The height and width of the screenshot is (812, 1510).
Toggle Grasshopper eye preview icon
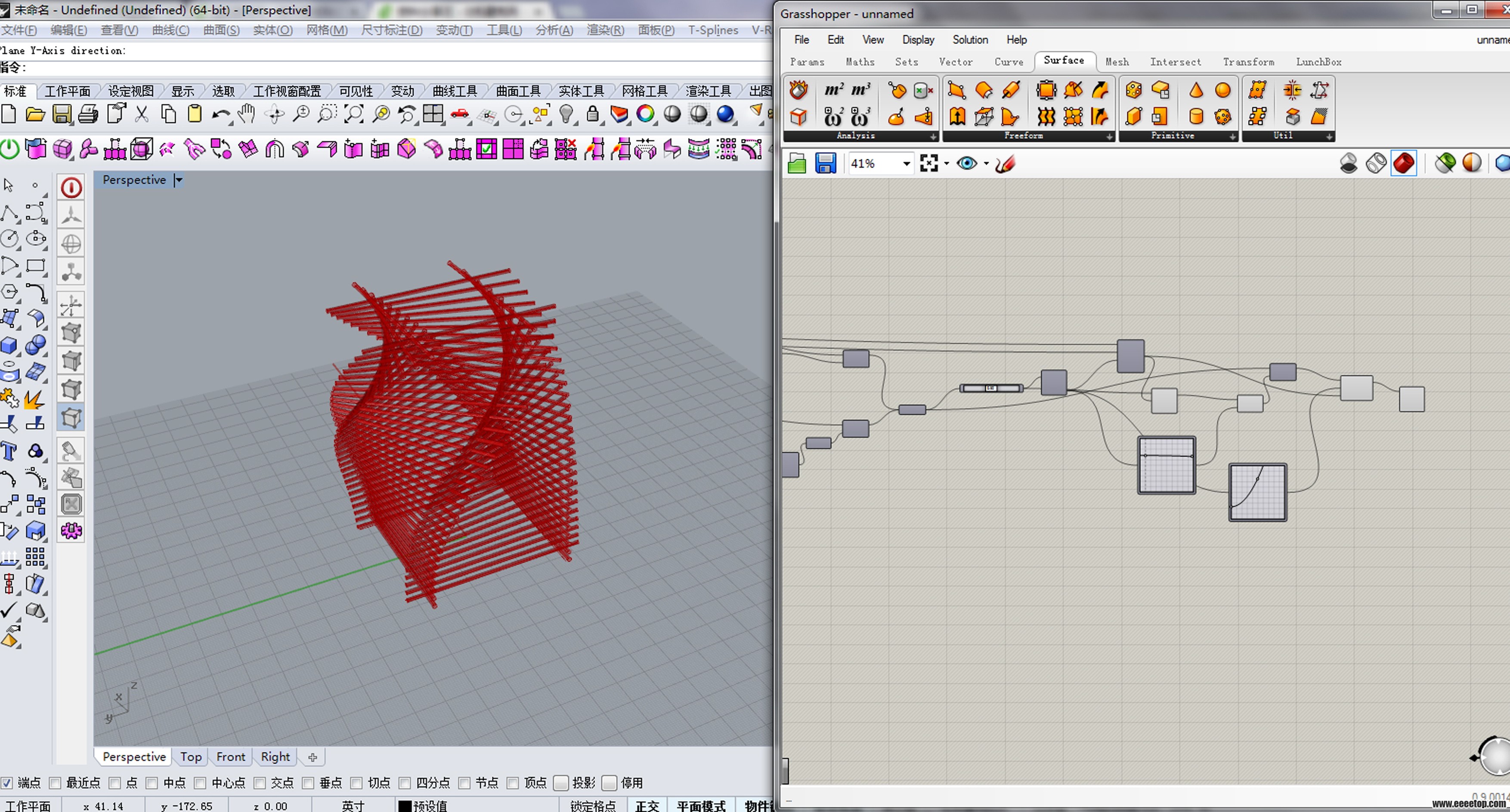[967, 164]
